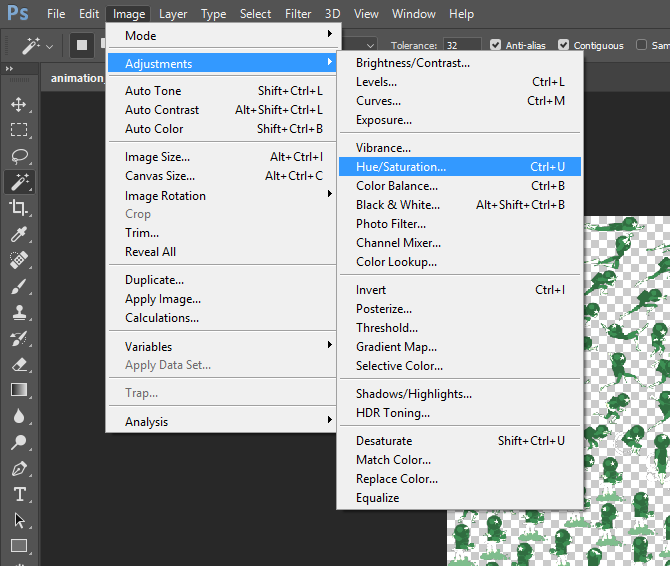Viewport: 670px width, 566px height.
Task: Choose Hue/Saturation from Adjustments
Action: (460, 167)
